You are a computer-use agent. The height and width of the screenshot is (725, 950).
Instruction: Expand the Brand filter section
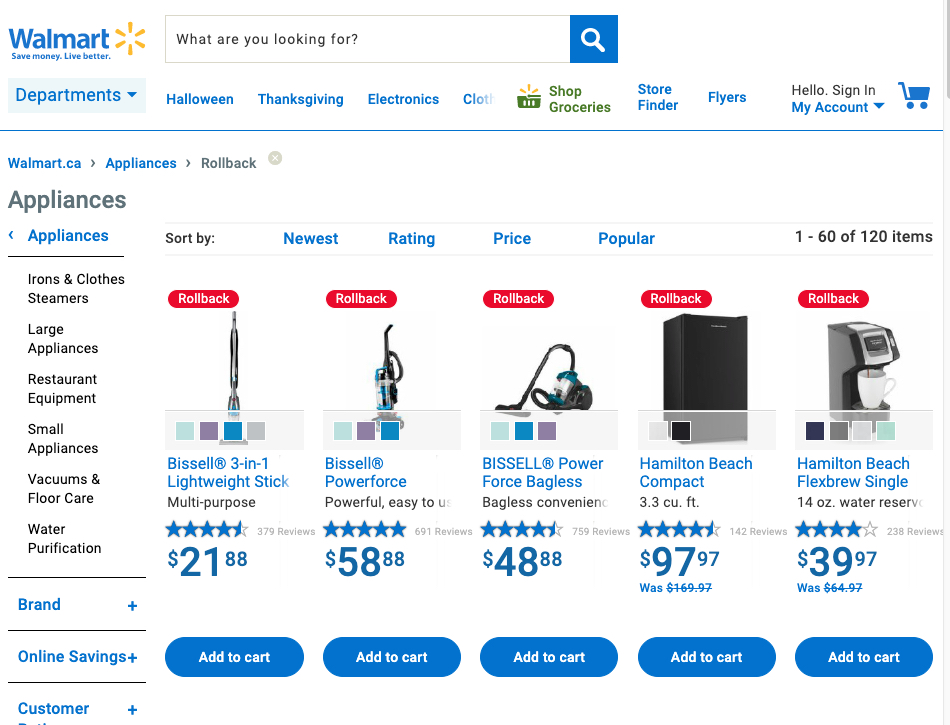pos(77,604)
